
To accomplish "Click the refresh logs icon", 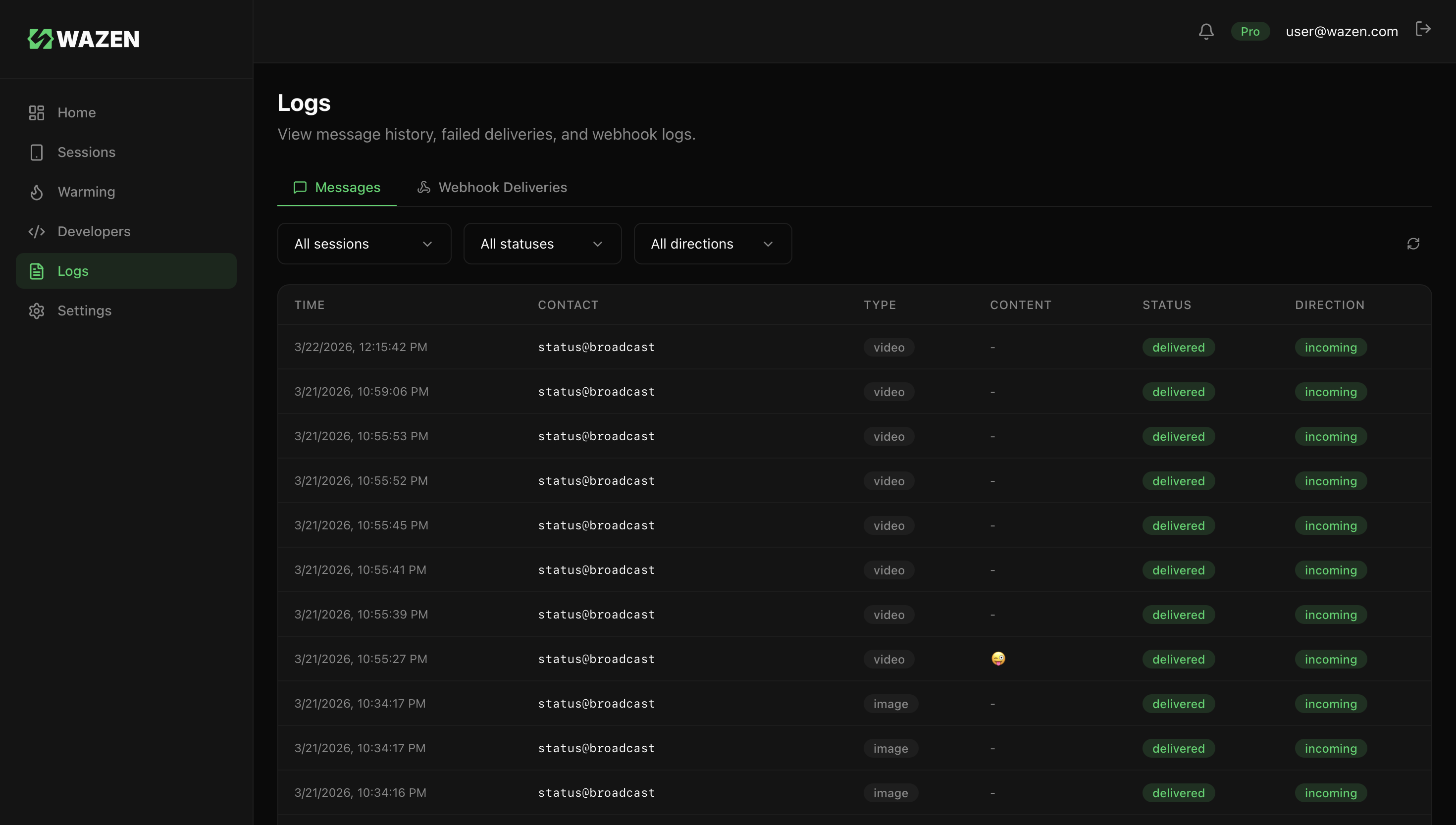I will (x=1413, y=244).
